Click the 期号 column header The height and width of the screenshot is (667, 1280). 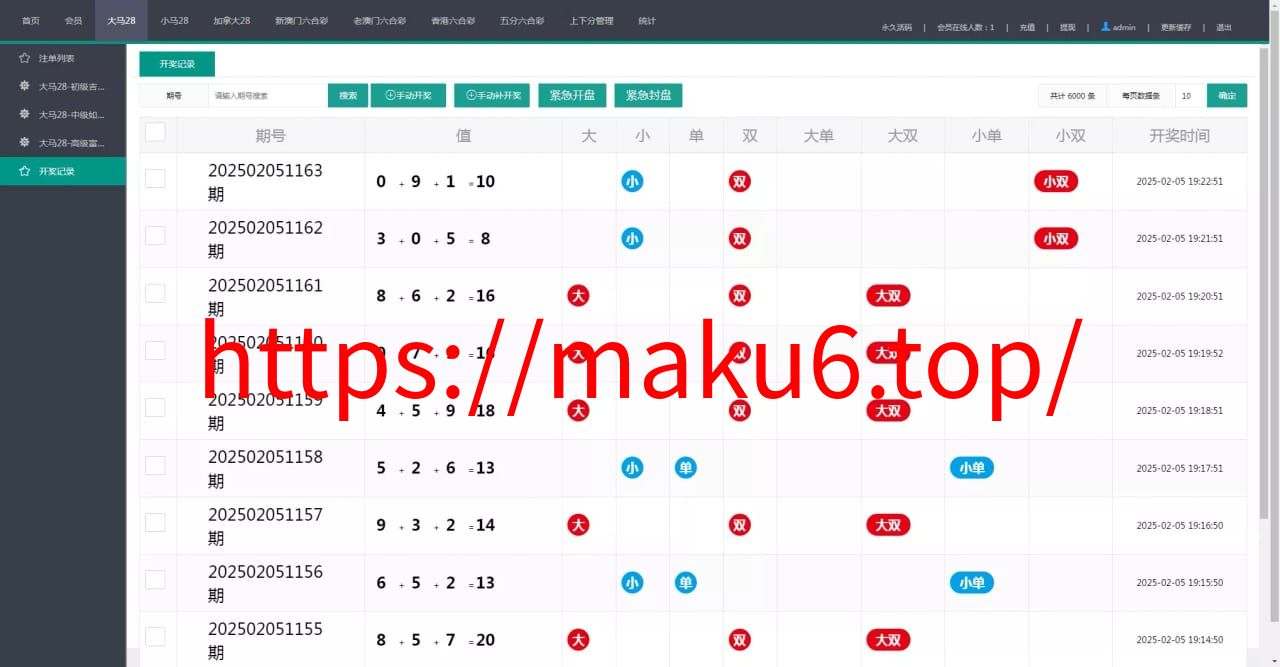pyautogui.click(x=270, y=135)
